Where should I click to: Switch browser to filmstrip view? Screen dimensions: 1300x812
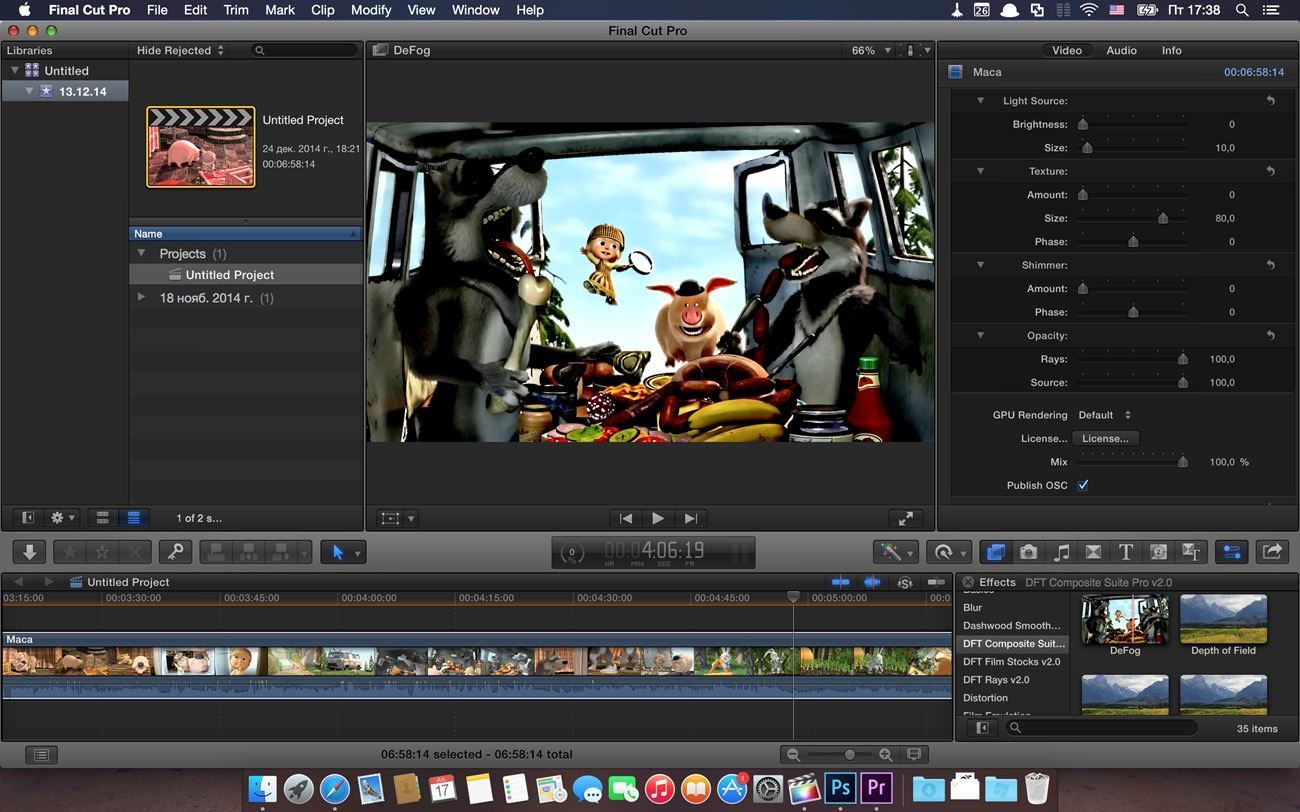click(102, 518)
